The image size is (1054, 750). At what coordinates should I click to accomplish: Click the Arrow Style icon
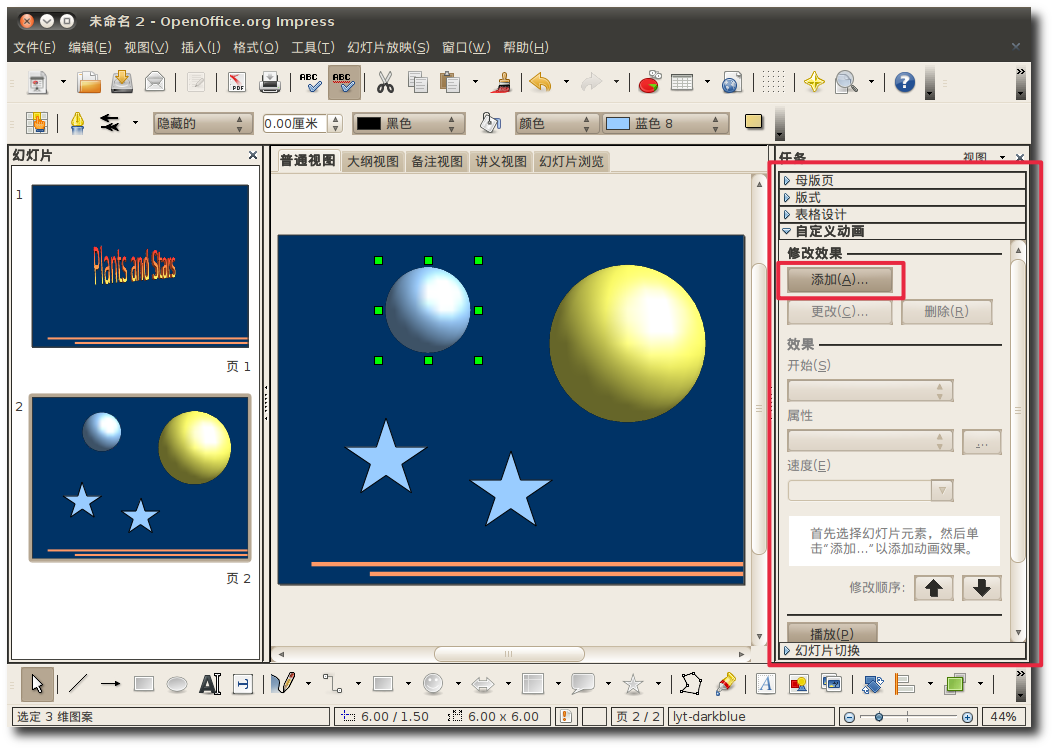pyautogui.click(x=110, y=123)
